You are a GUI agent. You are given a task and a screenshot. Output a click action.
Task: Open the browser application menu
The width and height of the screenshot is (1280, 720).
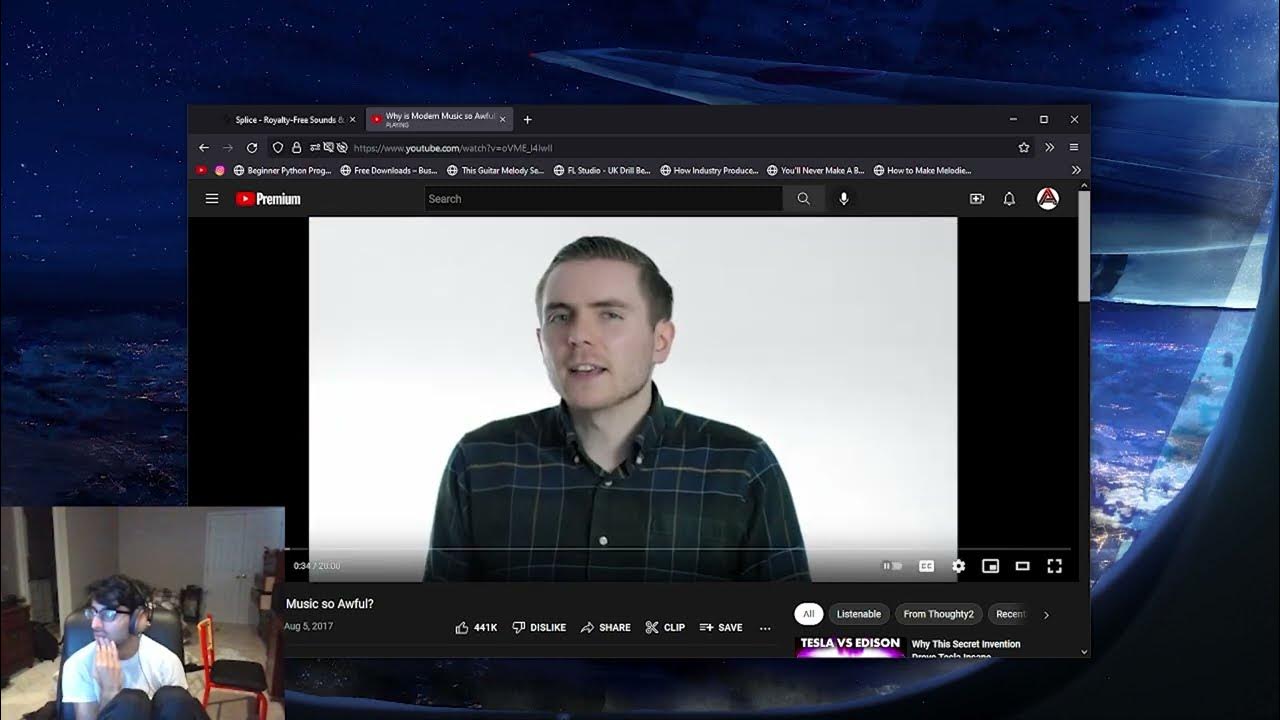[x=1074, y=147]
